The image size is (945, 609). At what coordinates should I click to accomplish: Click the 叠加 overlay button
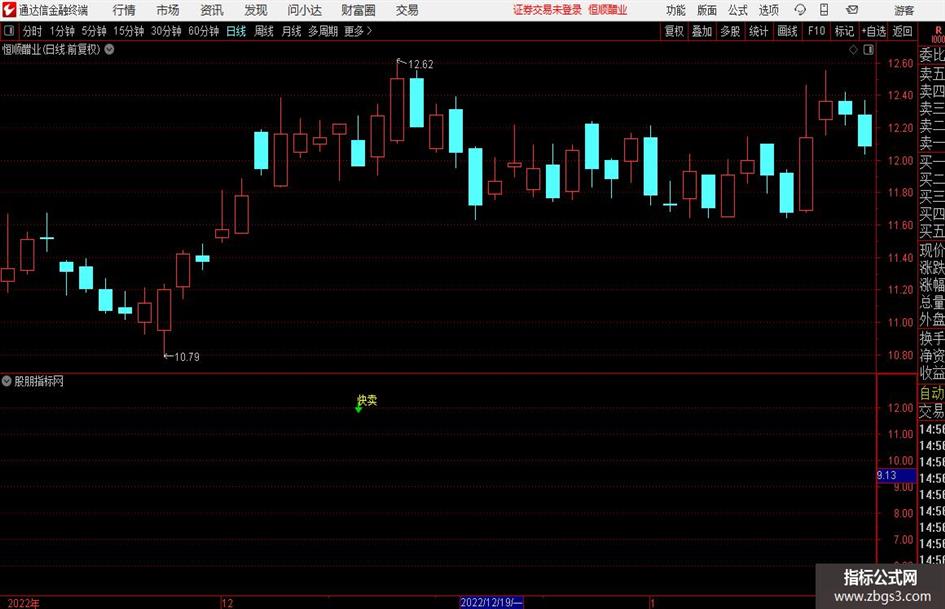click(x=702, y=31)
